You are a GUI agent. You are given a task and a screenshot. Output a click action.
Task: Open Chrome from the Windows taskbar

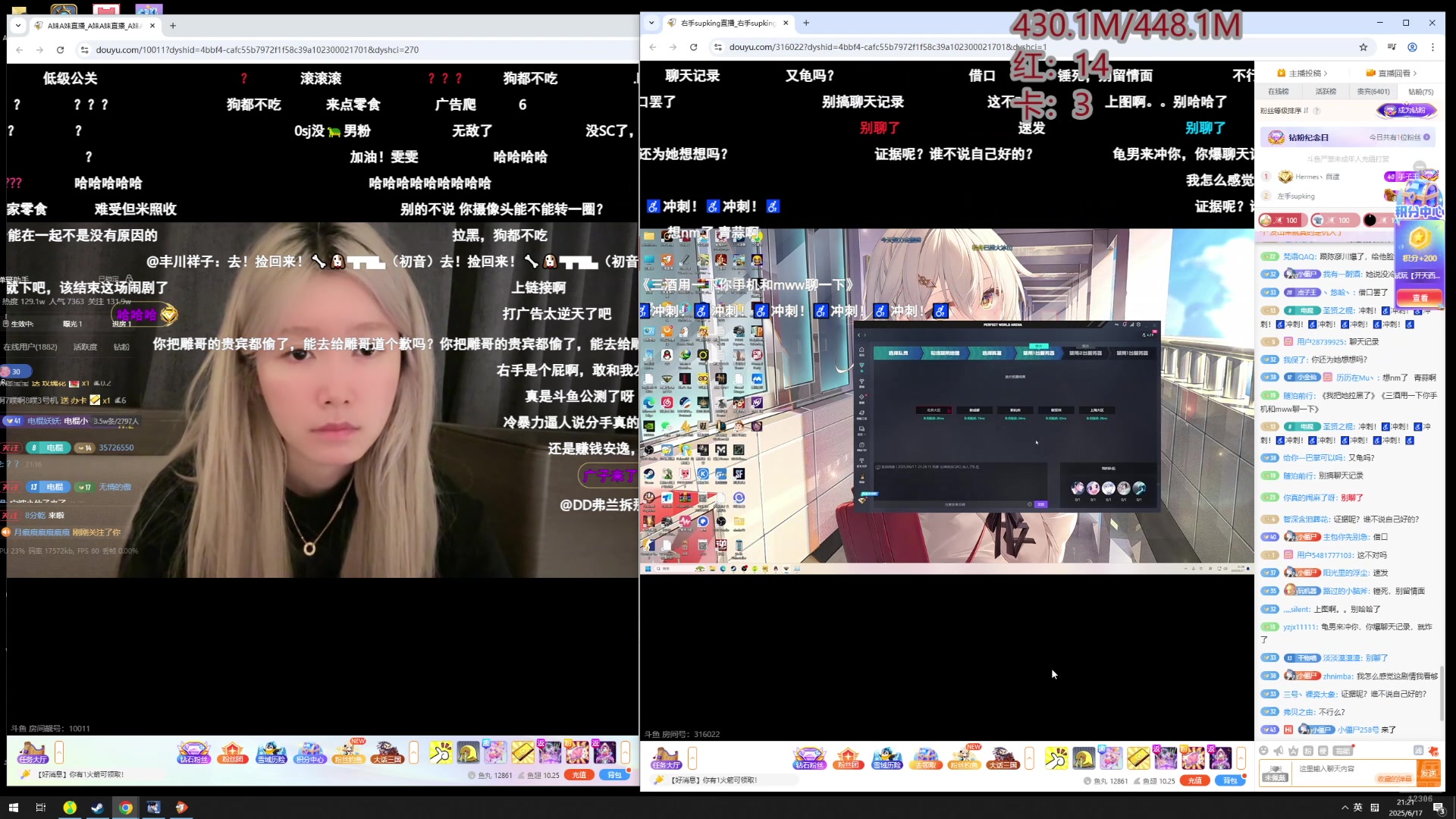click(126, 808)
